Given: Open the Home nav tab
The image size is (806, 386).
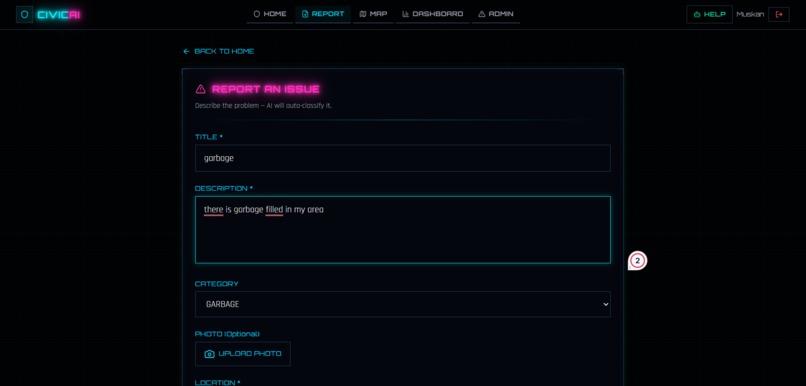Looking at the screenshot, I should [x=270, y=14].
